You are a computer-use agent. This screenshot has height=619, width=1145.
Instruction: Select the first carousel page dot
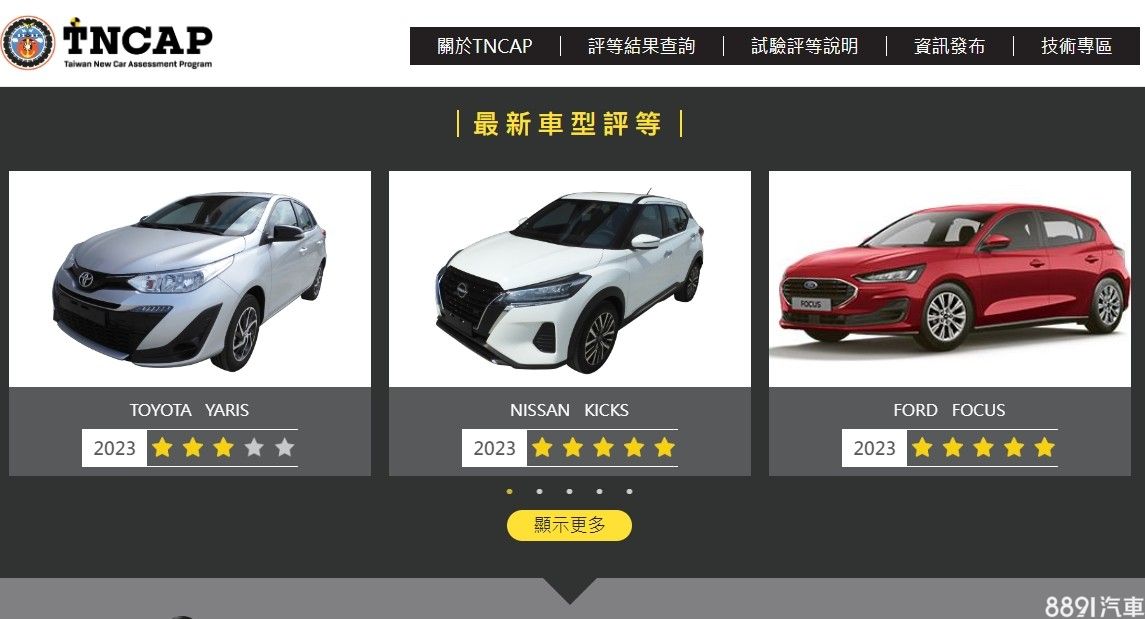510,491
